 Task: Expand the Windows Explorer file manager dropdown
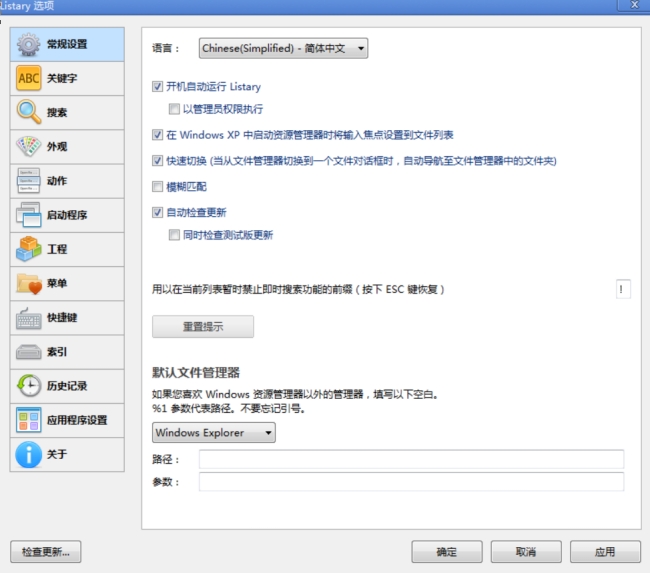click(x=213, y=432)
